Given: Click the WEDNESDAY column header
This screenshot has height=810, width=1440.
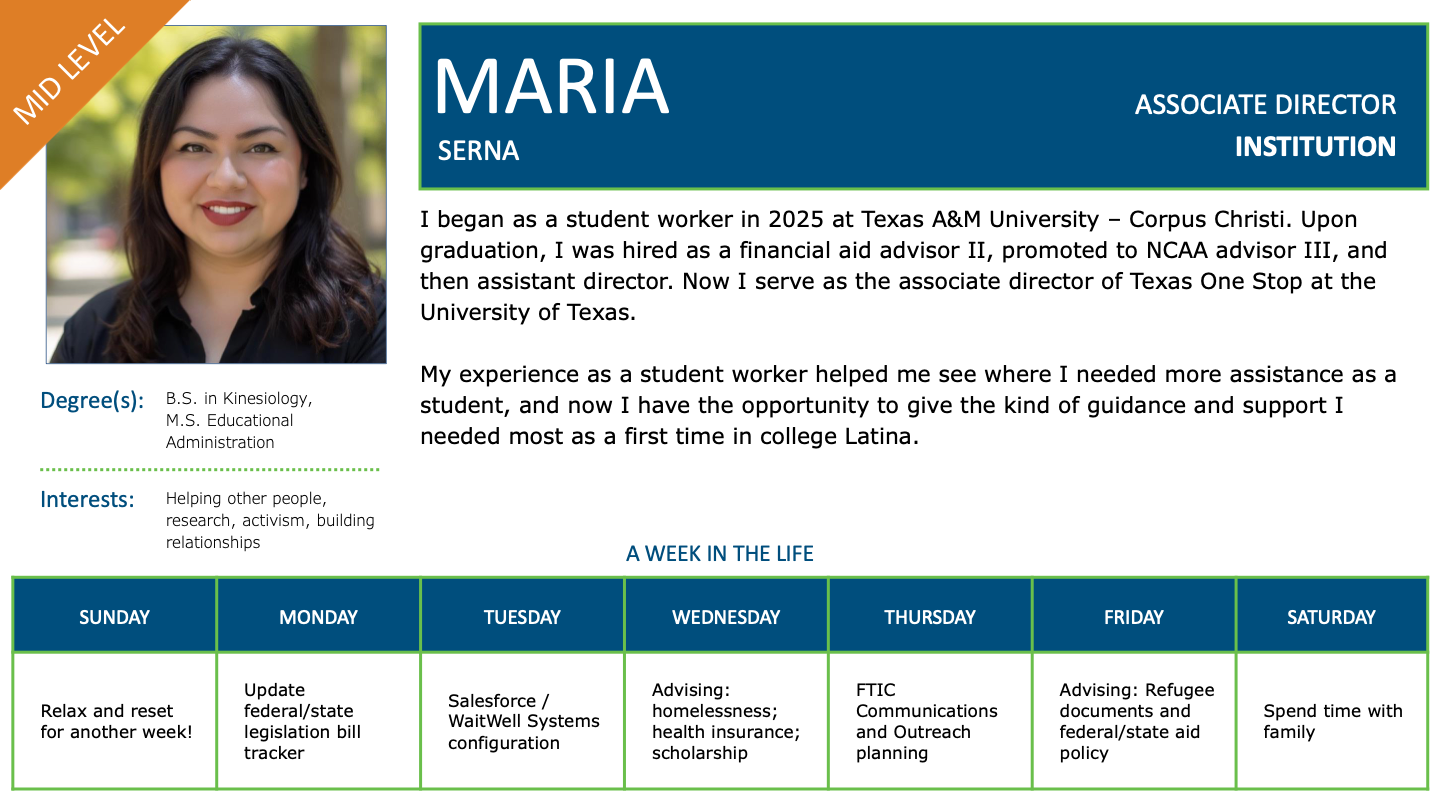Looking at the screenshot, I should 727,616.
